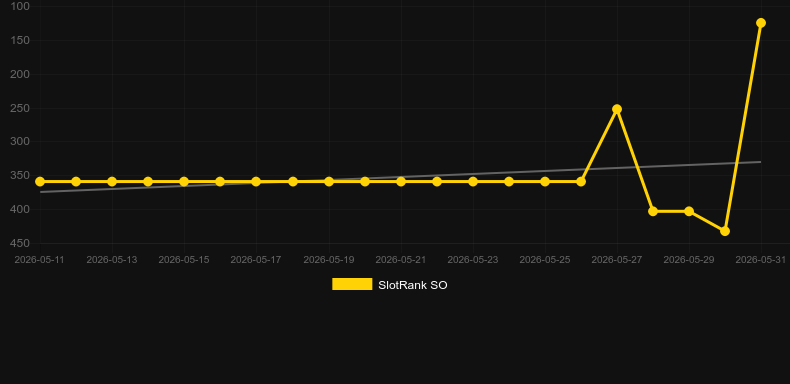Select the 2026-05-31 data point at the peak
The image size is (790, 384).
coord(761,23)
